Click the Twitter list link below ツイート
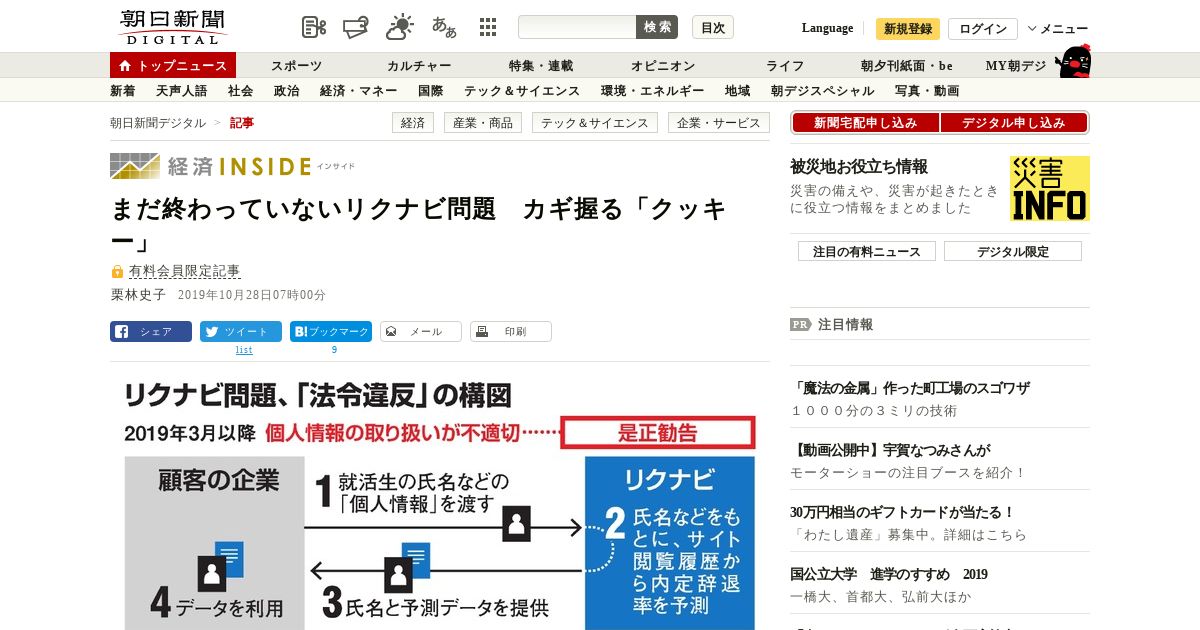The width and height of the screenshot is (1200, 630). click(244, 350)
